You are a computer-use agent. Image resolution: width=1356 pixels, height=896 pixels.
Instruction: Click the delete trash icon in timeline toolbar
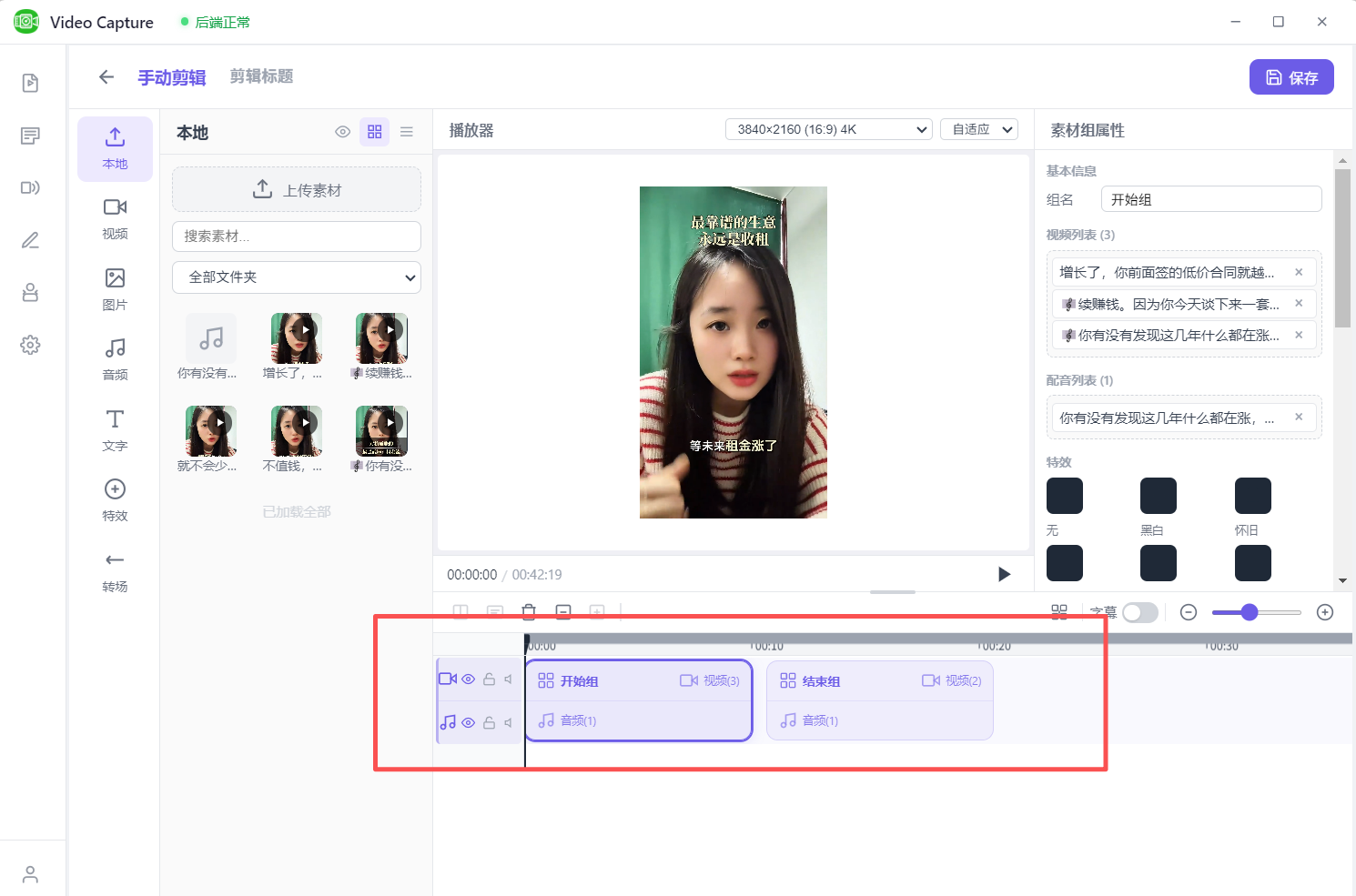click(x=529, y=612)
